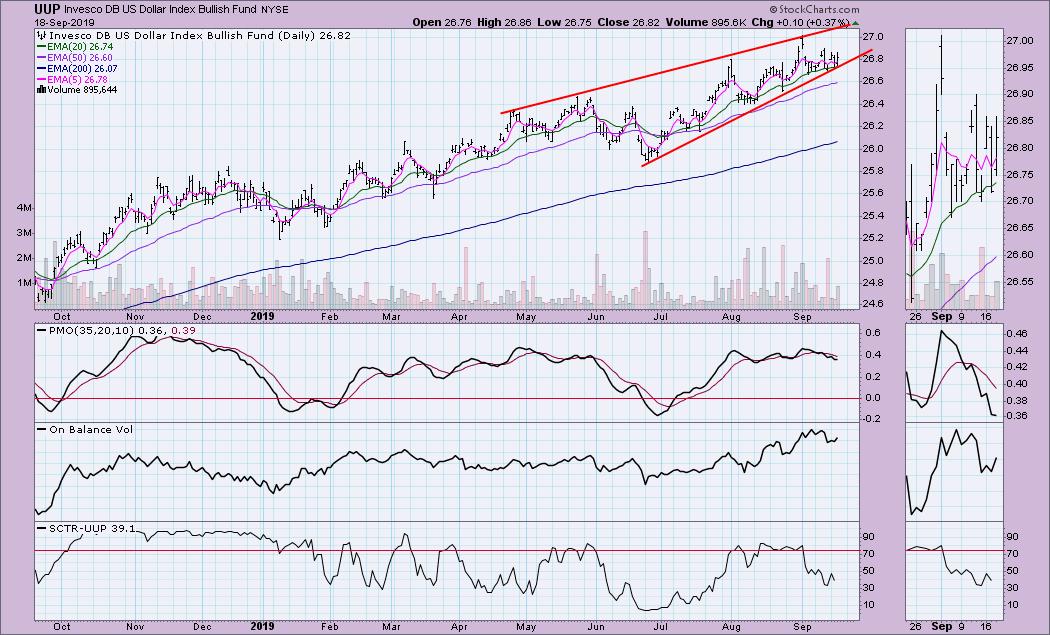Screen dimensions: 1050x635
Task: Select the magenta EMA(5) legend line swatch
Action: (42, 79)
